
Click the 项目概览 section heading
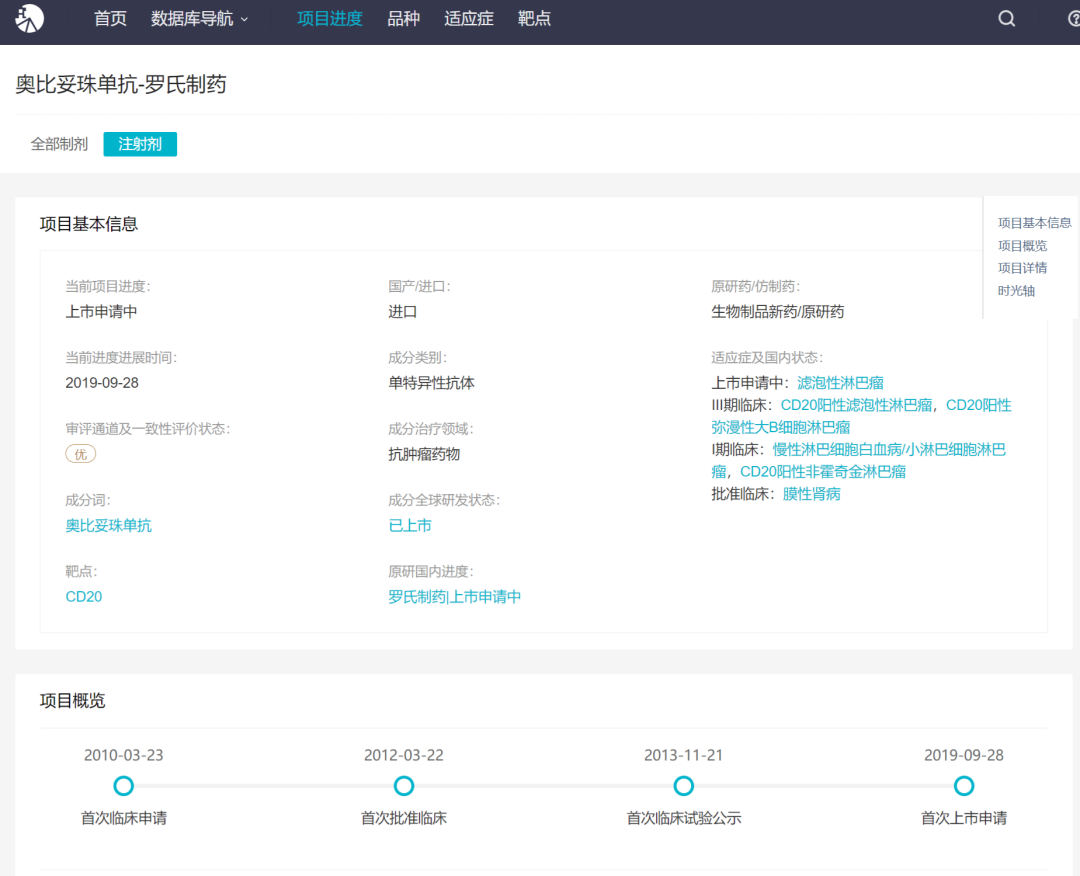point(72,700)
